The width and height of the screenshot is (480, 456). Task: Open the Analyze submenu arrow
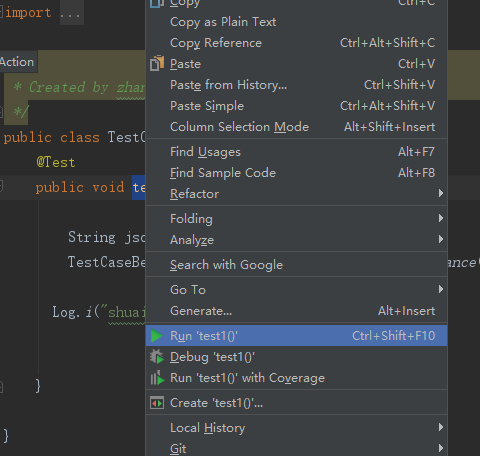tap(441, 239)
